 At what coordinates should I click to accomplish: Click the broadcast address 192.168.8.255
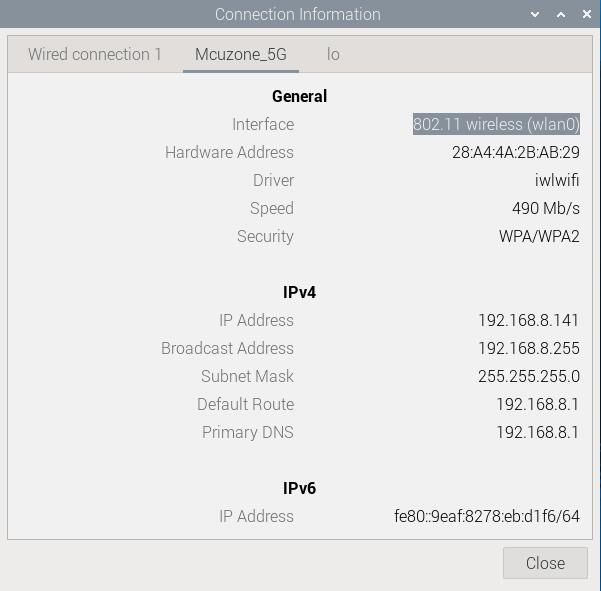pyautogui.click(x=528, y=348)
